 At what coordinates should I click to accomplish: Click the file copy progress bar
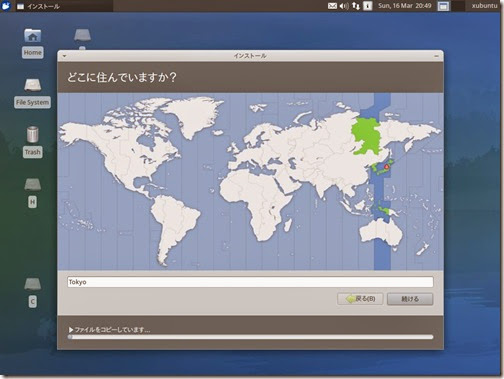250,337
